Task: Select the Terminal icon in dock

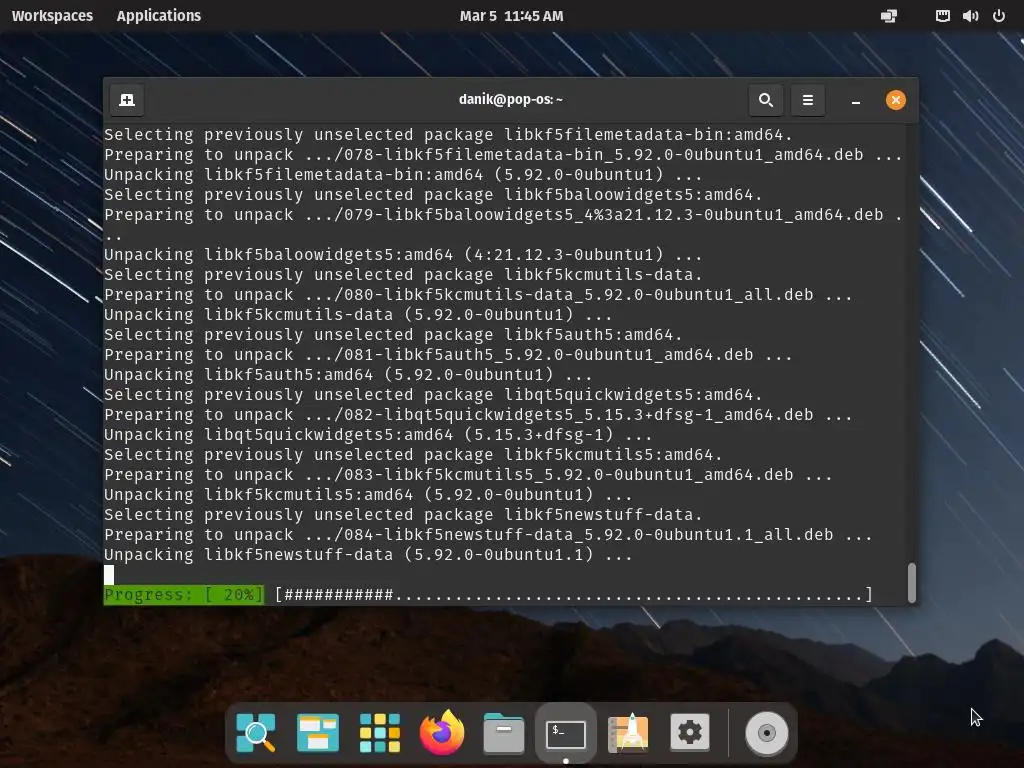Action: pyautogui.click(x=566, y=734)
